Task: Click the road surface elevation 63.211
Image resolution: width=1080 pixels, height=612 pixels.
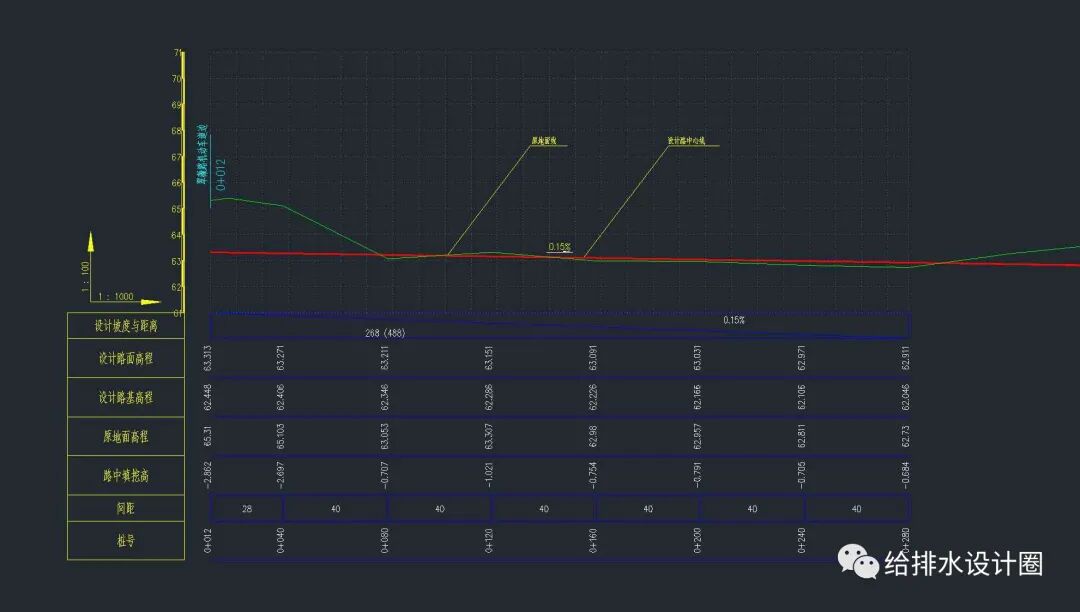Action: tap(384, 358)
